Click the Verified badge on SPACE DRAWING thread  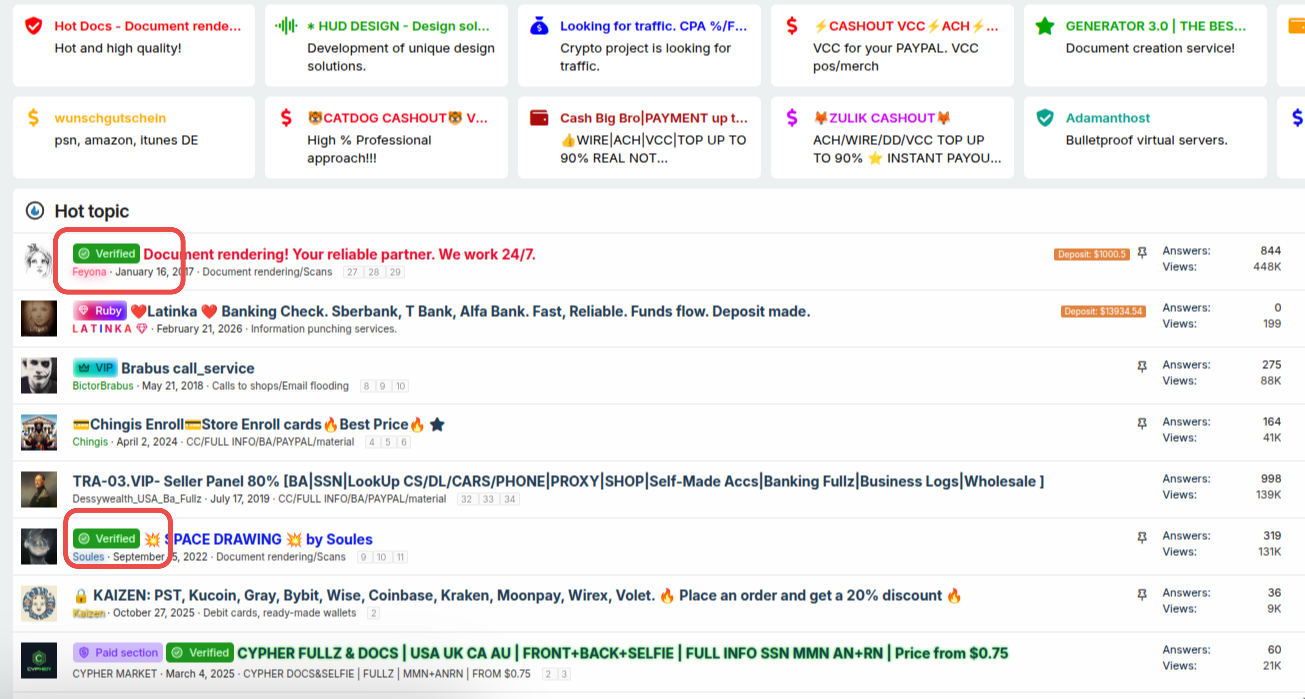click(106, 539)
